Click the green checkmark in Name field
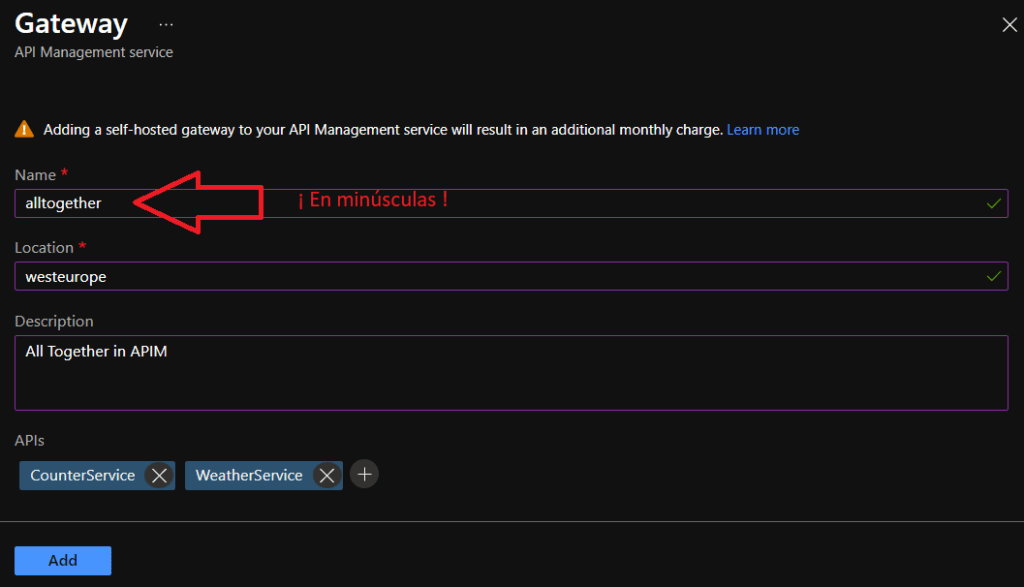The width and height of the screenshot is (1024, 587). (x=993, y=203)
